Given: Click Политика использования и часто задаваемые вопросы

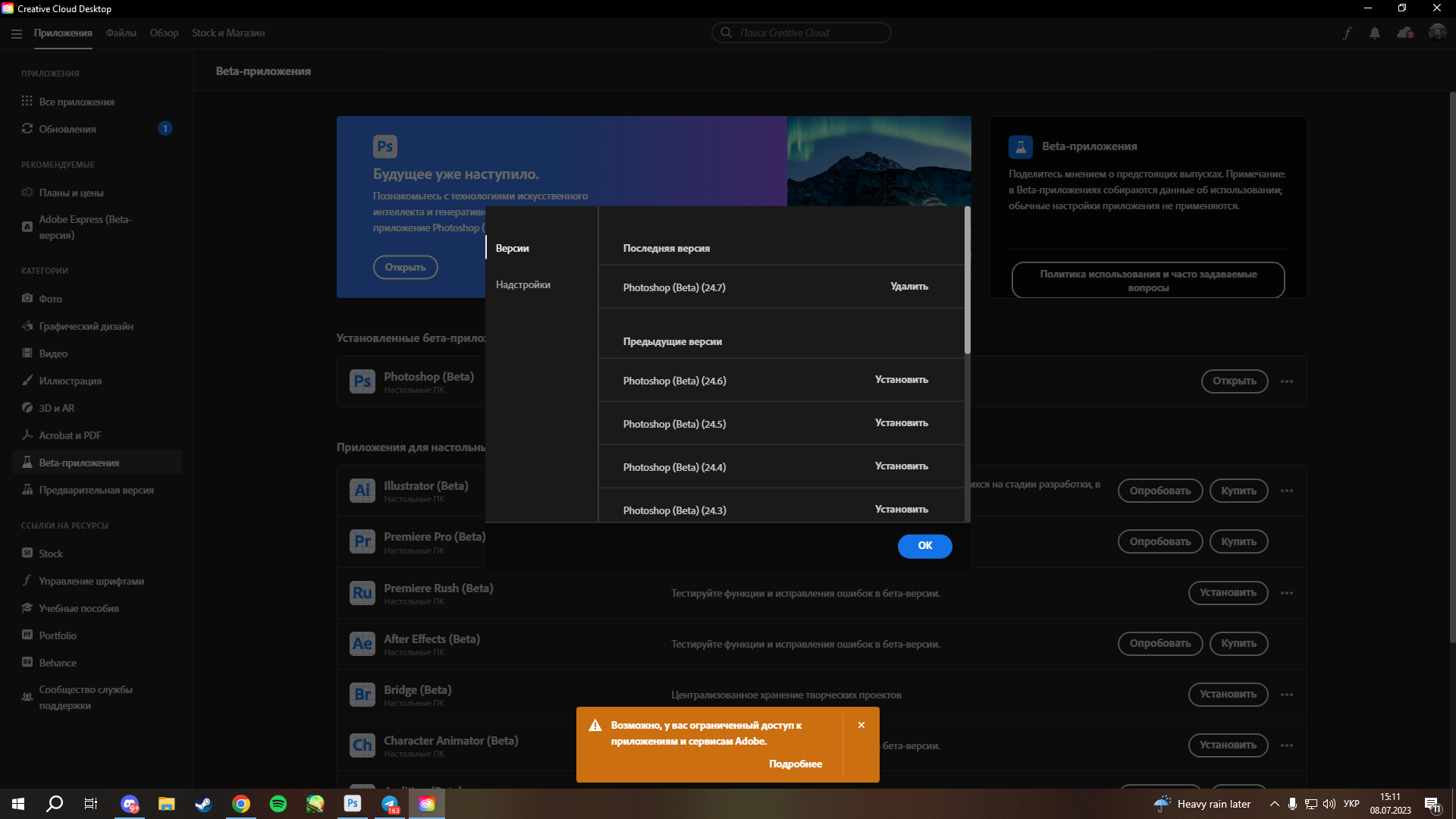Looking at the screenshot, I should pos(1148,280).
